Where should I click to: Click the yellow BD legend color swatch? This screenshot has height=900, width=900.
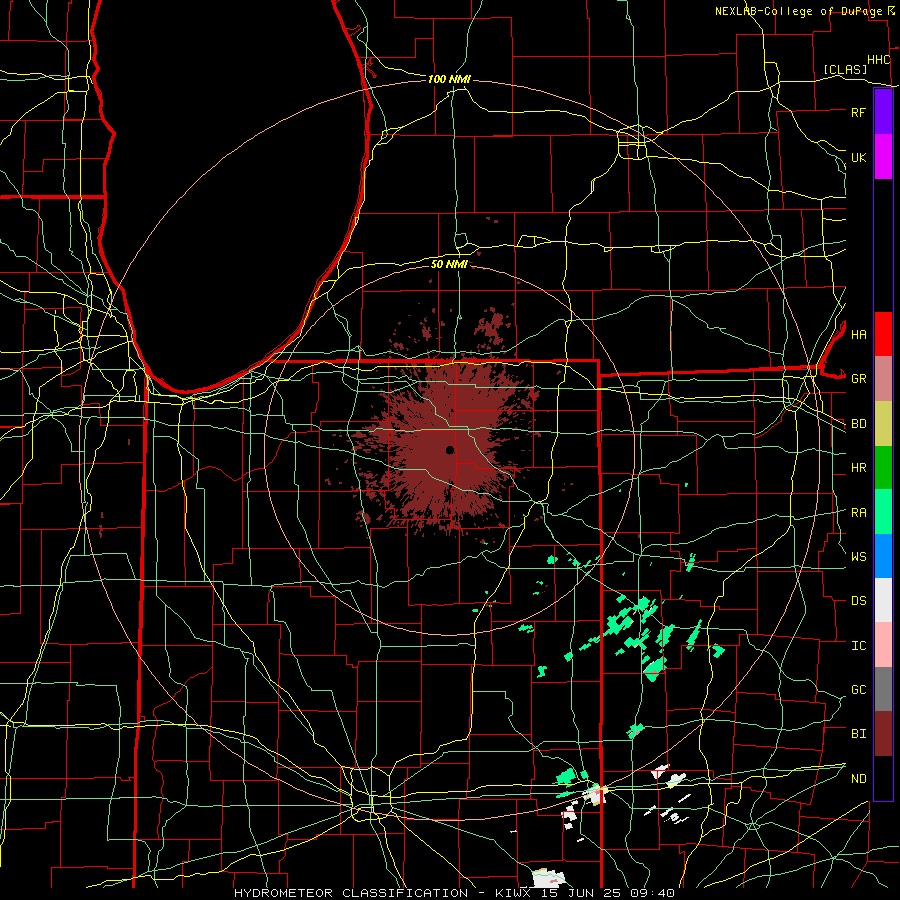[883, 424]
